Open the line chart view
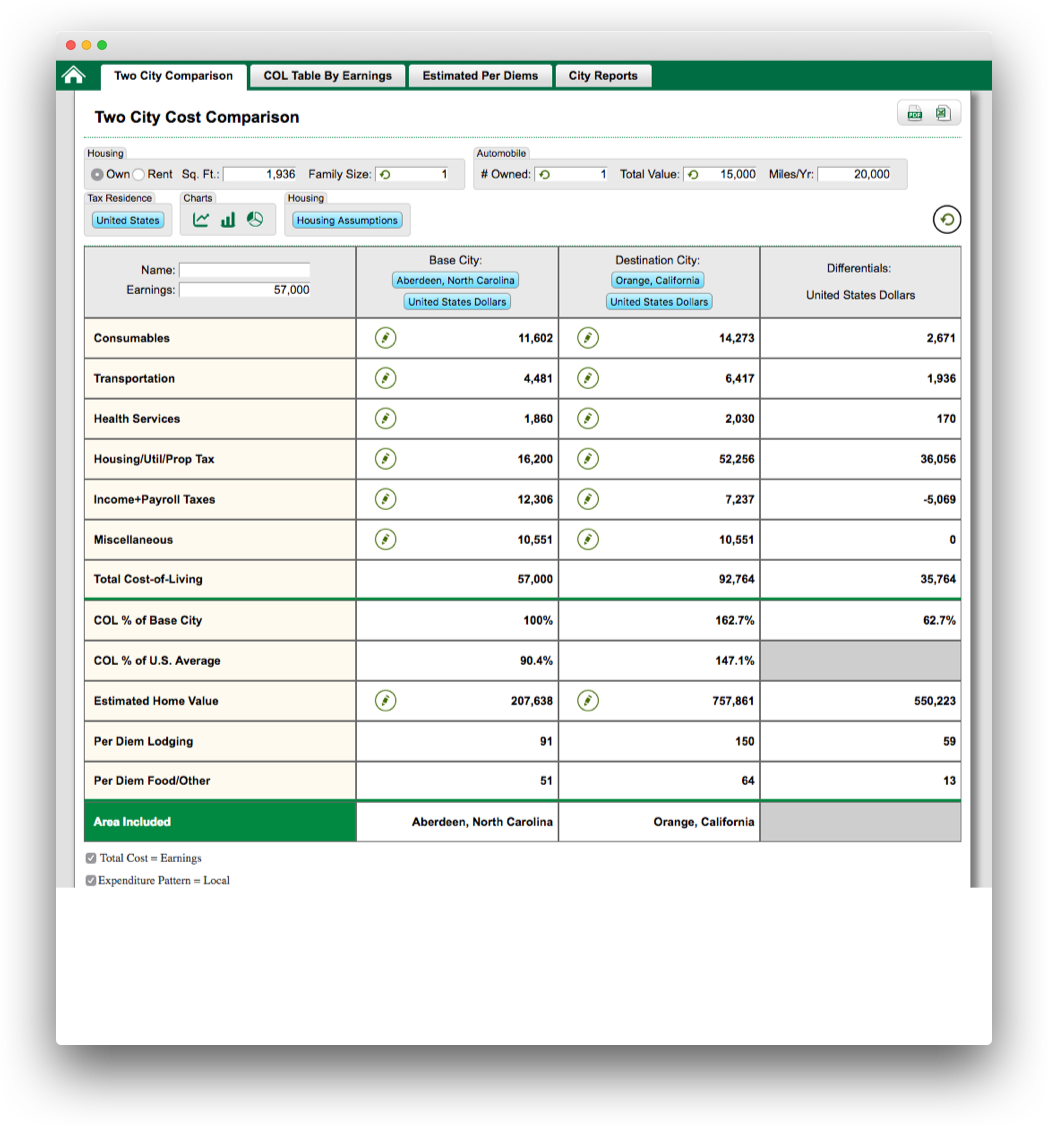This screenshot has height=1126, width=1048. click(200, 220)
